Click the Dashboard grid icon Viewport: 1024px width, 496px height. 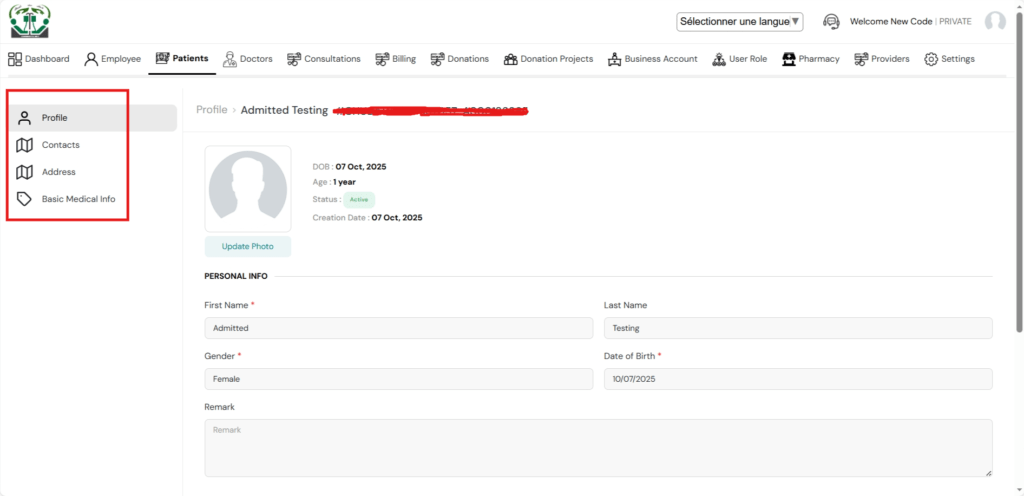pos(15,59)
